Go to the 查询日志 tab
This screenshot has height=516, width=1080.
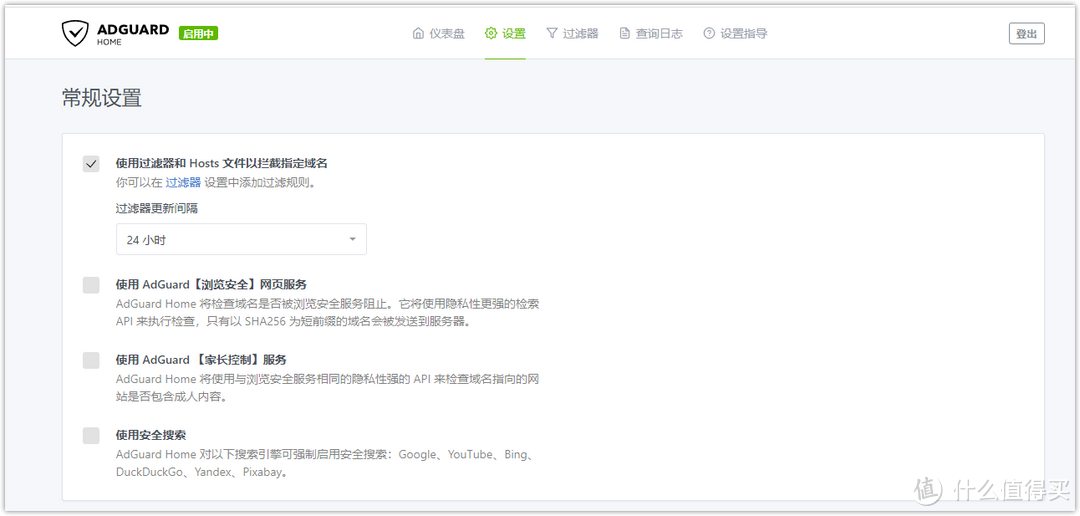[x=651, y=33]
